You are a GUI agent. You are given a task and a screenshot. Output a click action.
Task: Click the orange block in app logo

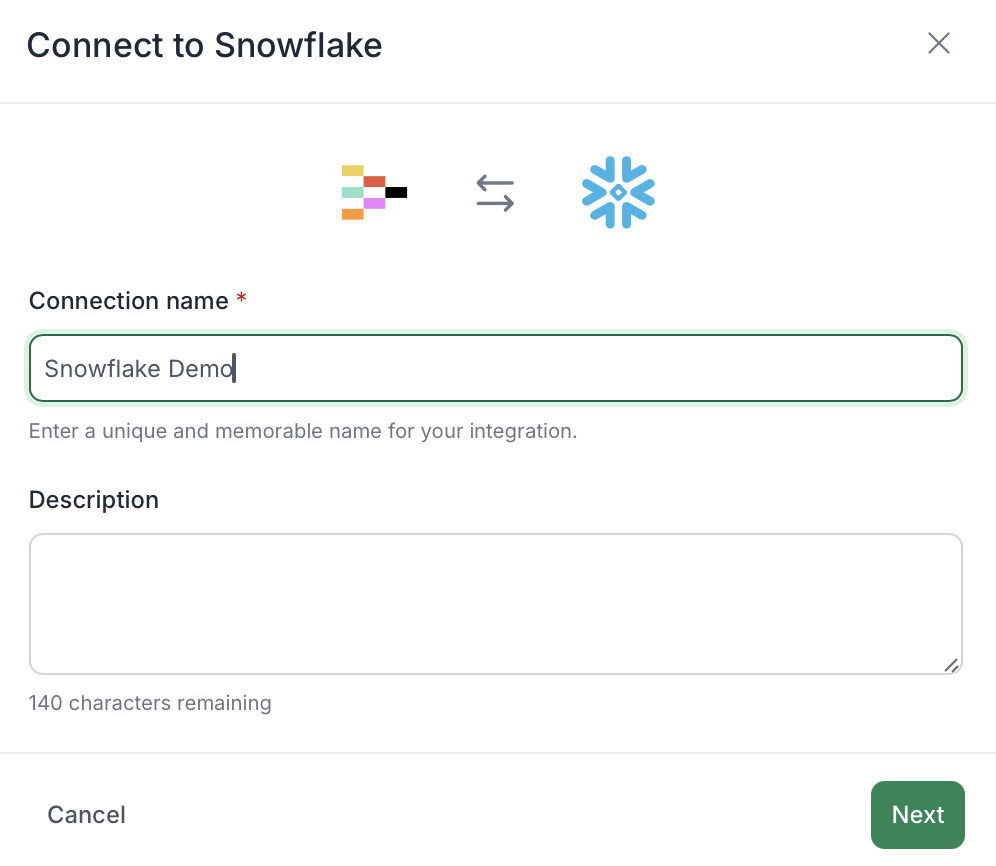(353, 214)
